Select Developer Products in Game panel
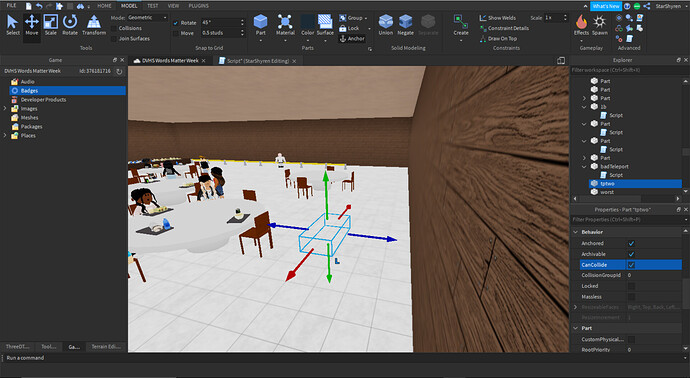 pyautogui.click(x=43, y=100)
